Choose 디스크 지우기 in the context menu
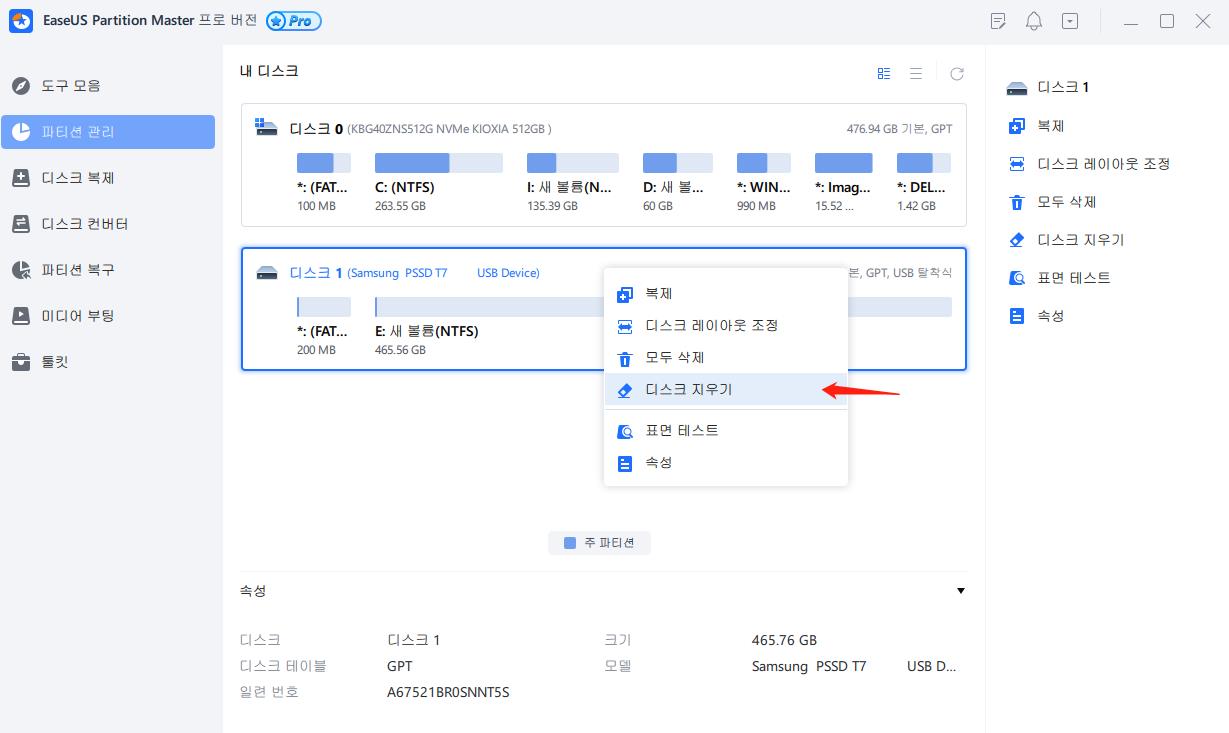Viewport: 1229px width, 733px height. click(726, 390)
